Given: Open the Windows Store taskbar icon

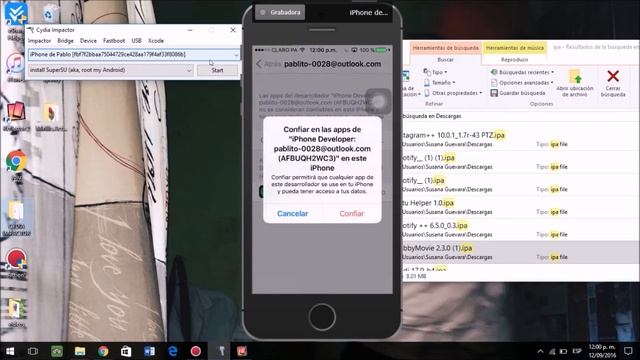Looking at the screenshot, I should (x=126, y=351).
